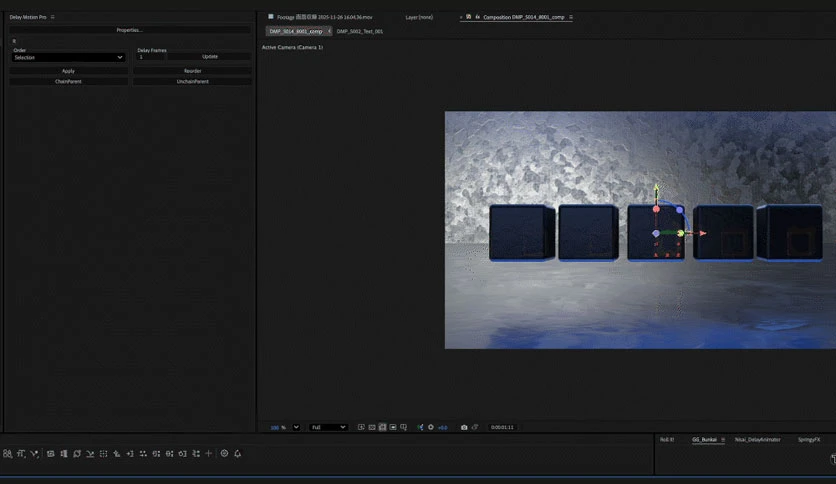Click the Delay Frames value field
This screenshot has width=836, height=484.
pyautogui.click(x=151, y=57)
